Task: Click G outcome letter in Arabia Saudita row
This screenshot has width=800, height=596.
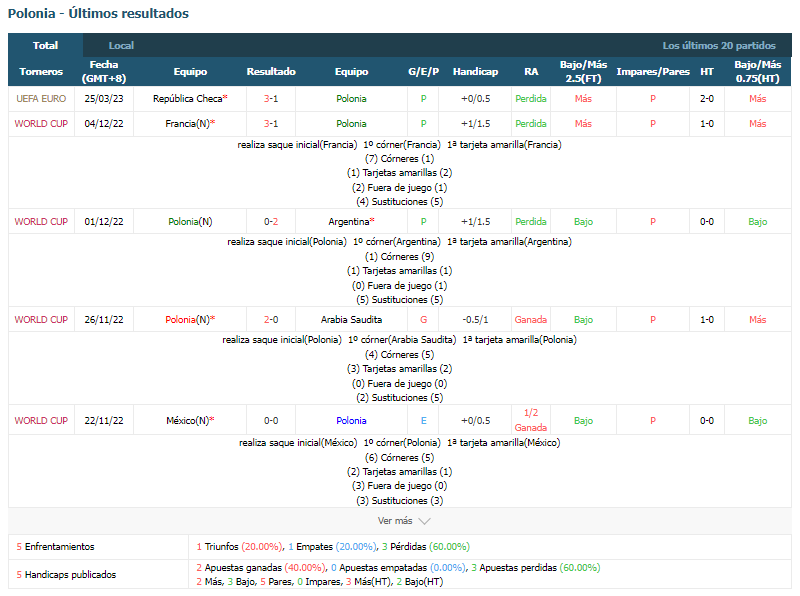Action: point(423,319)
